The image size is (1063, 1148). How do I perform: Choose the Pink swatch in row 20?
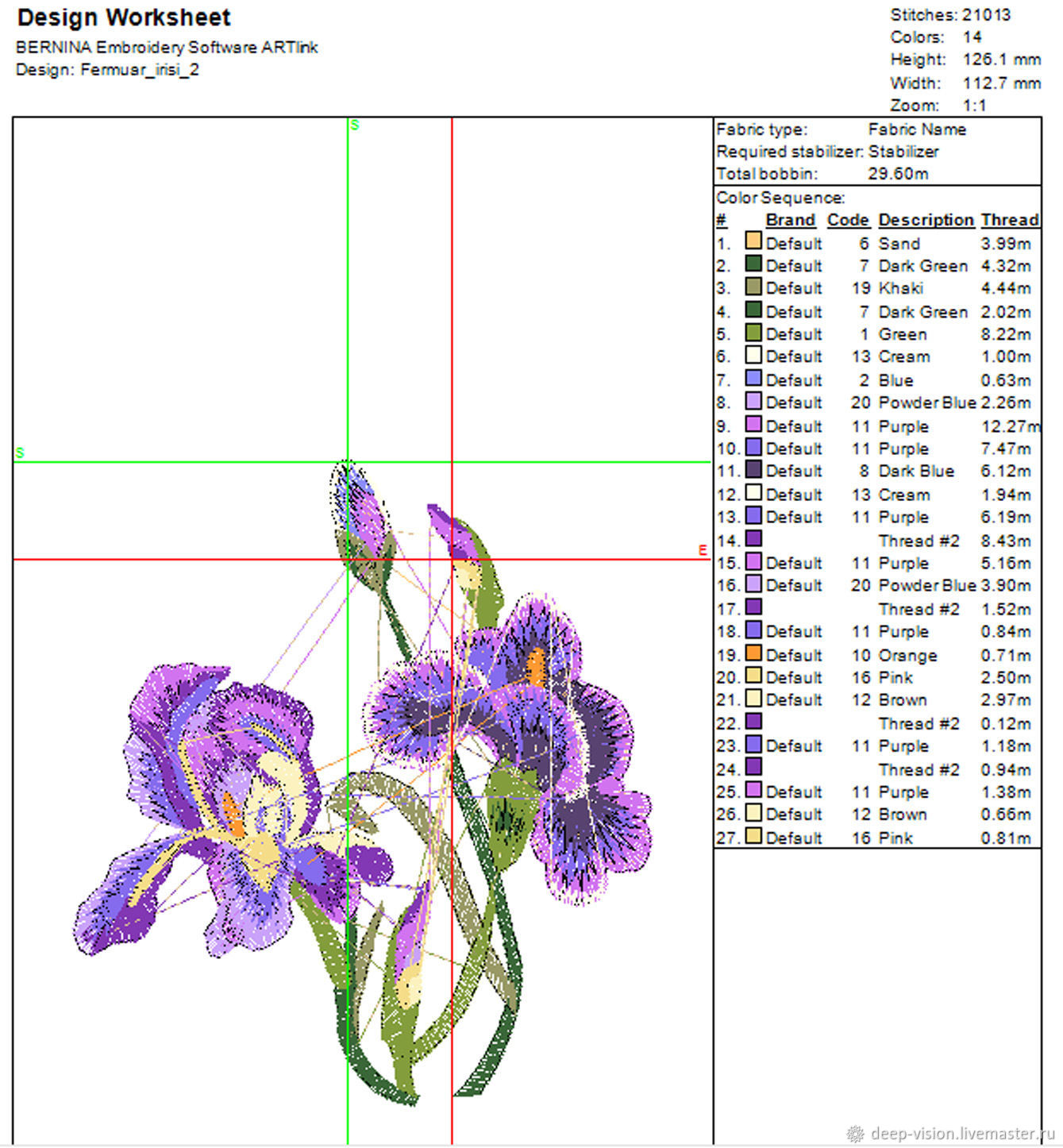click(x=753, y=676)
